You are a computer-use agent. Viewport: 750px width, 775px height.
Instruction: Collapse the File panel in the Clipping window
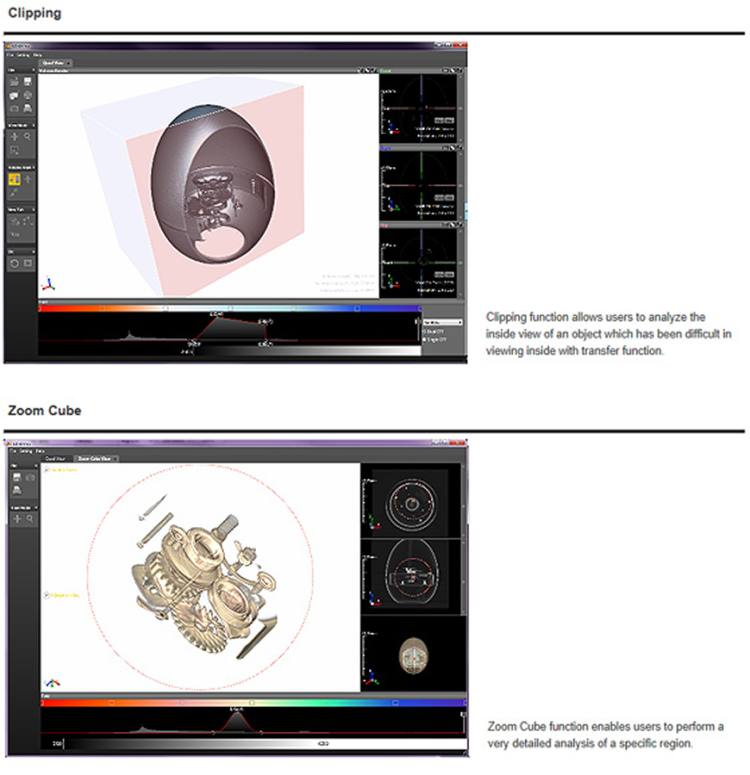(x=33, y=70)
